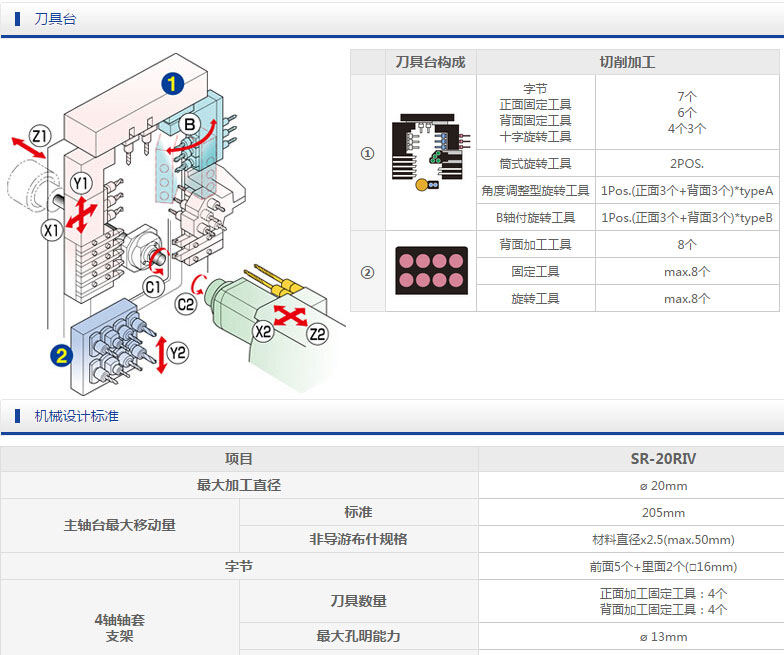This screenshot has width=784, height=655.
Task: Click the 切削加工 column header
Action: pyautogui.click(x=627, y=62)
